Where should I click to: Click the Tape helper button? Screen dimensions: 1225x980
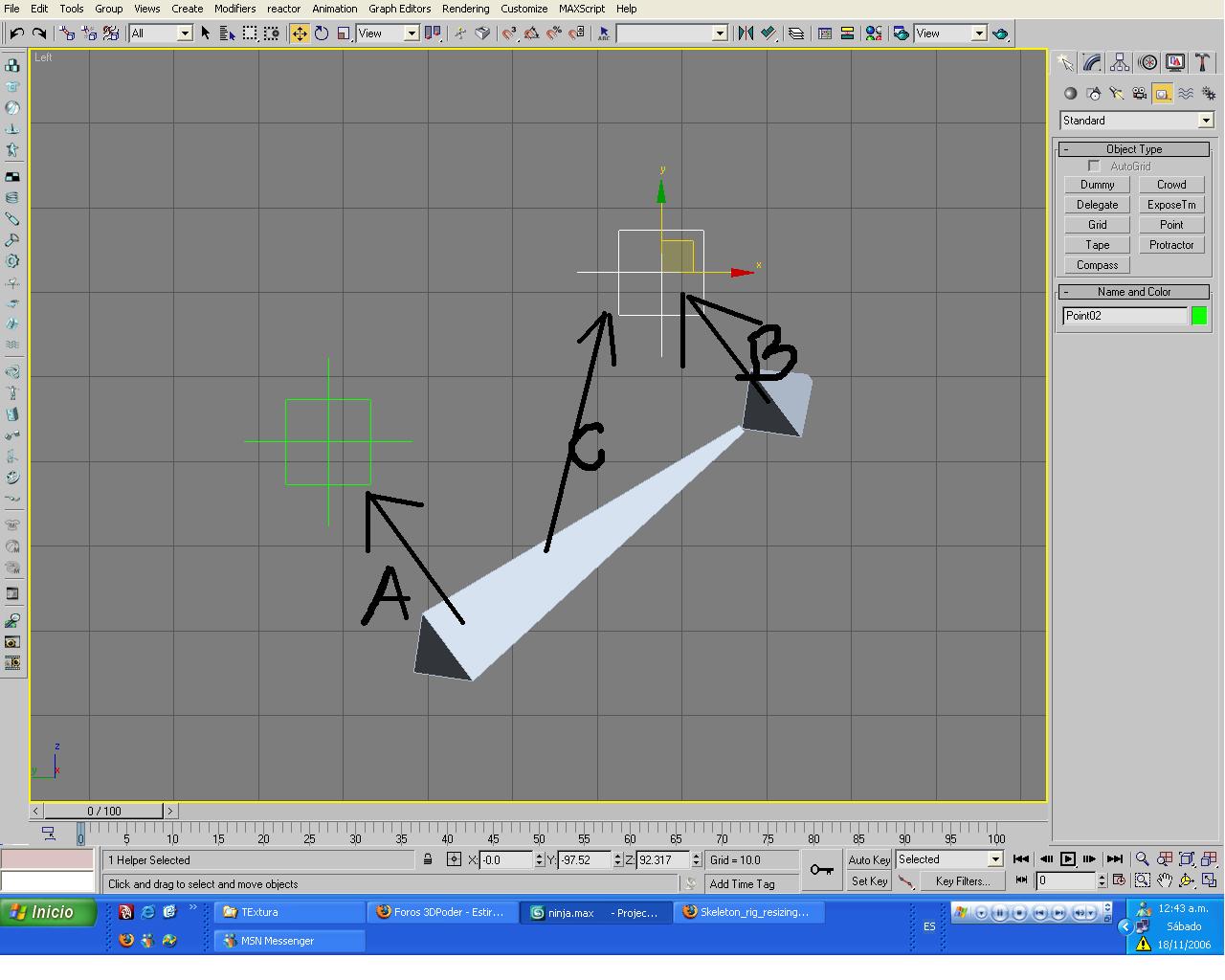click(x=1097, y=245)
